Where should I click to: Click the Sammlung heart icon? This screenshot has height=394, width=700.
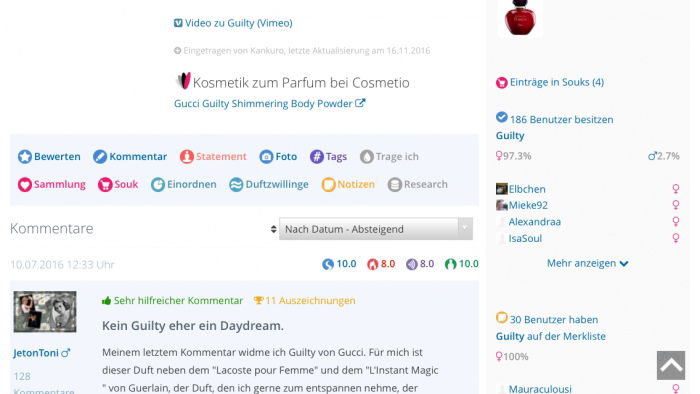25,185
